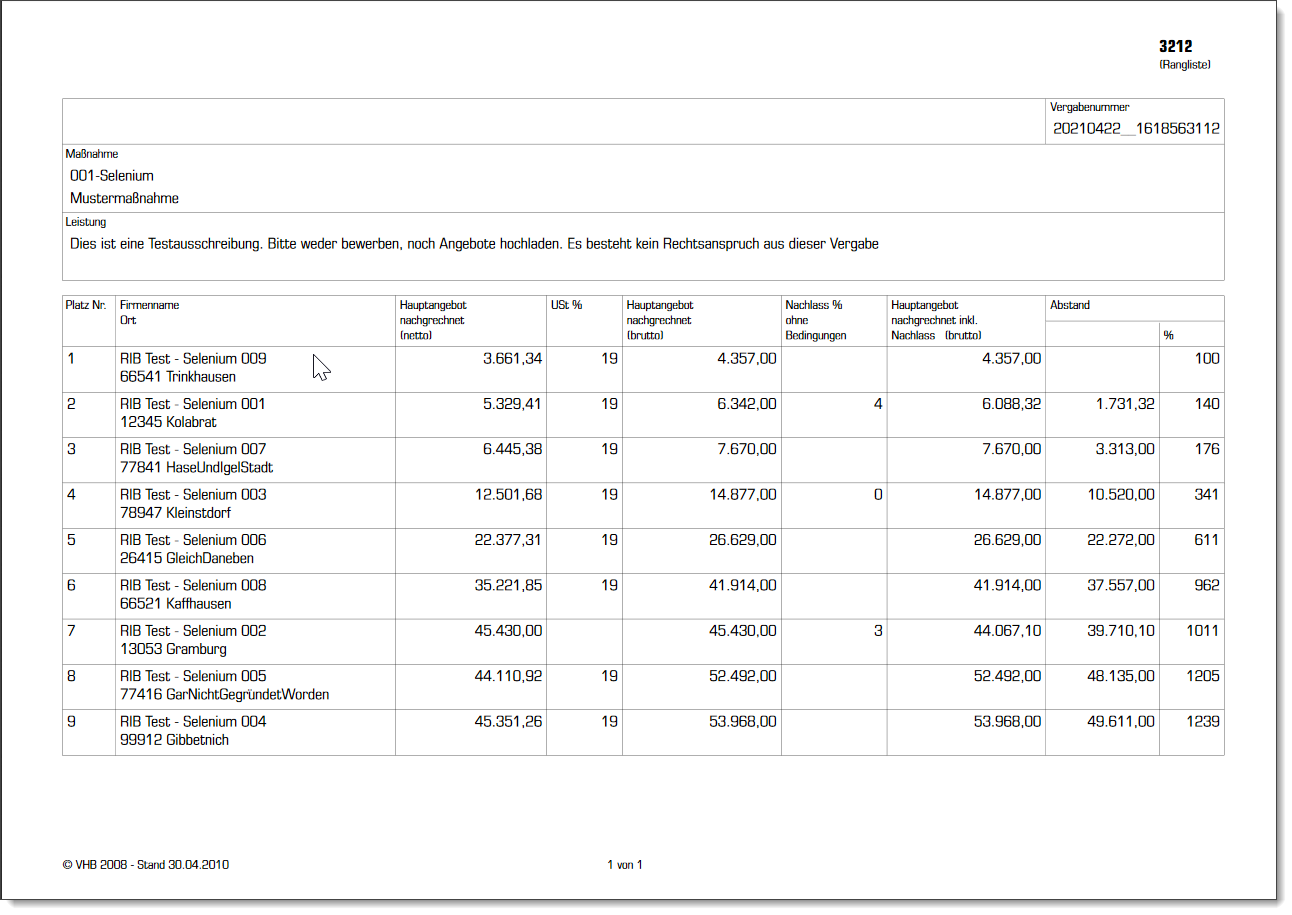Viewport: 1292px width, 915px height.
Task: Click the net amount 12.501,68
Action: [508, 495]
